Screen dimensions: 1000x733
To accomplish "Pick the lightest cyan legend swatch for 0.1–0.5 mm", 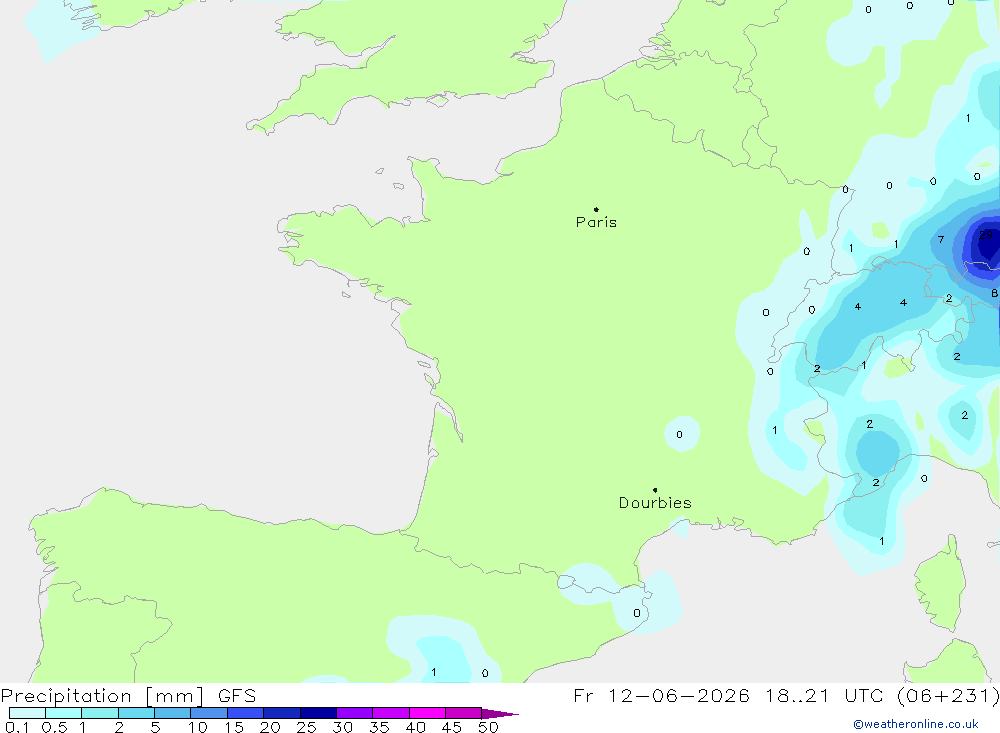I will 27,713.
